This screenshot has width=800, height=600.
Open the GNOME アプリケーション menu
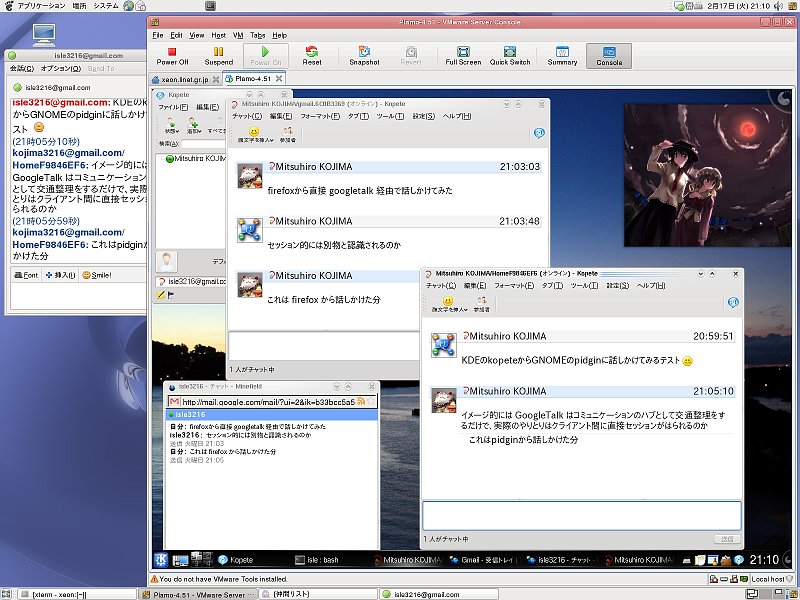point(41,6)
